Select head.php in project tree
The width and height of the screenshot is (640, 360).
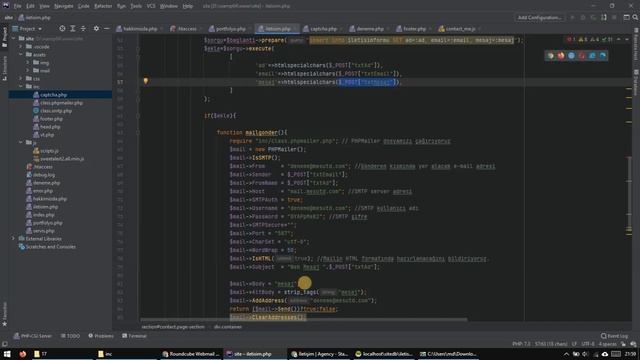tap(50, 127)
